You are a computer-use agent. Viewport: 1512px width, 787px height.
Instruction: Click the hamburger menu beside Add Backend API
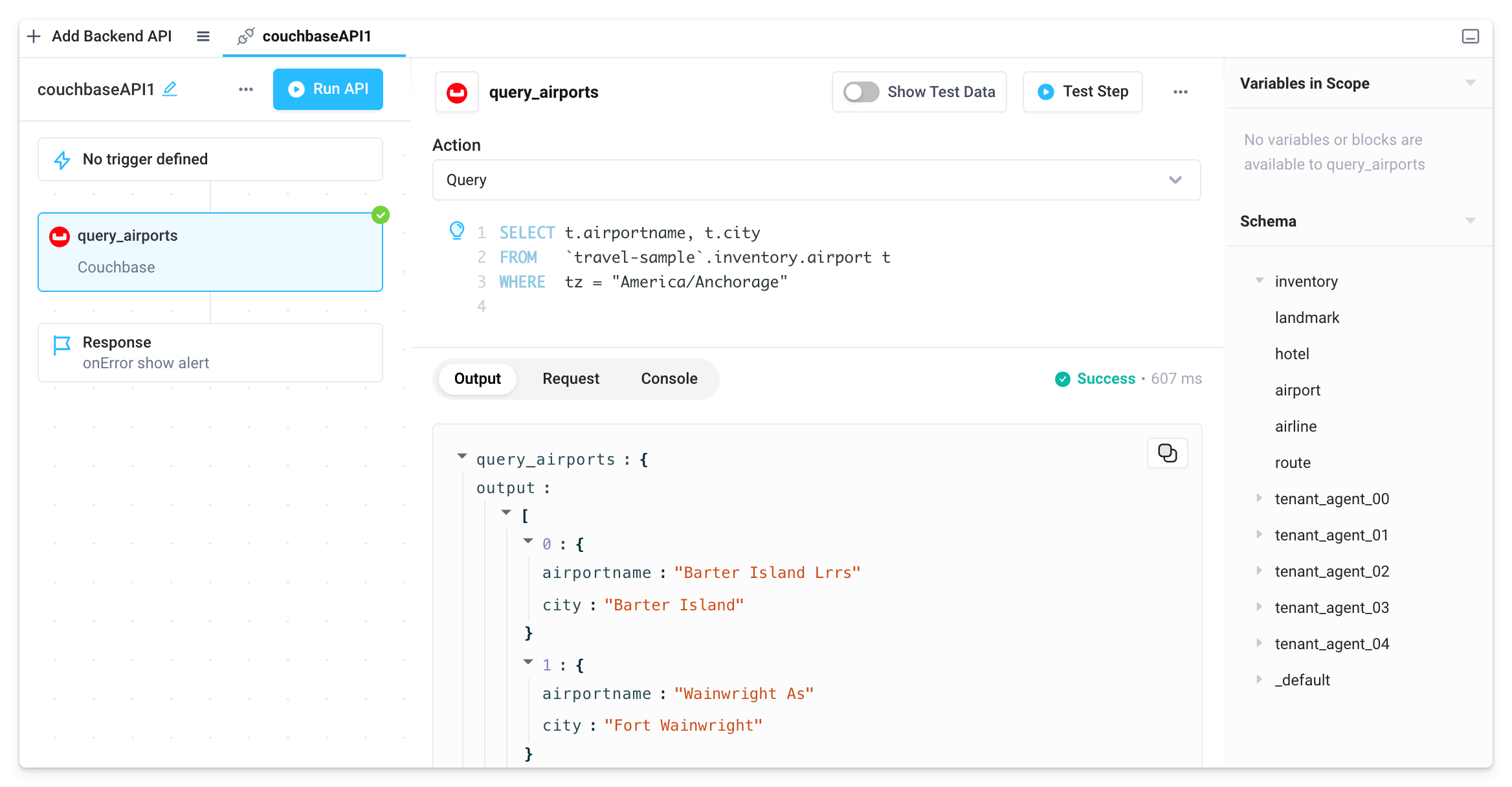[203, 36]
